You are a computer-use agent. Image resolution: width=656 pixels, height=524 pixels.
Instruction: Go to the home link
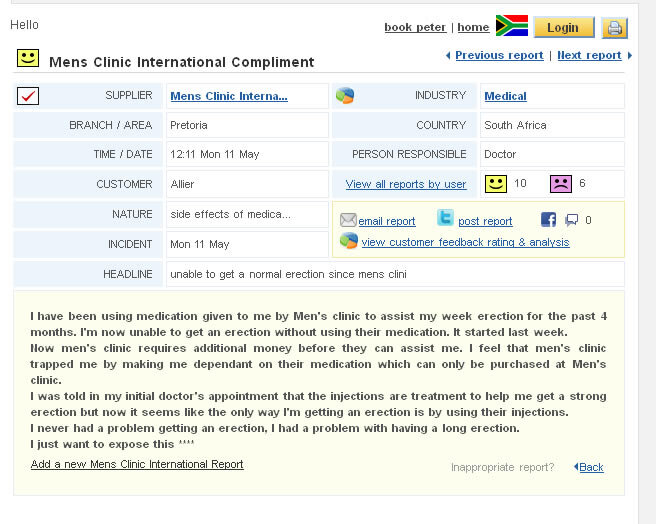point(473,27)
